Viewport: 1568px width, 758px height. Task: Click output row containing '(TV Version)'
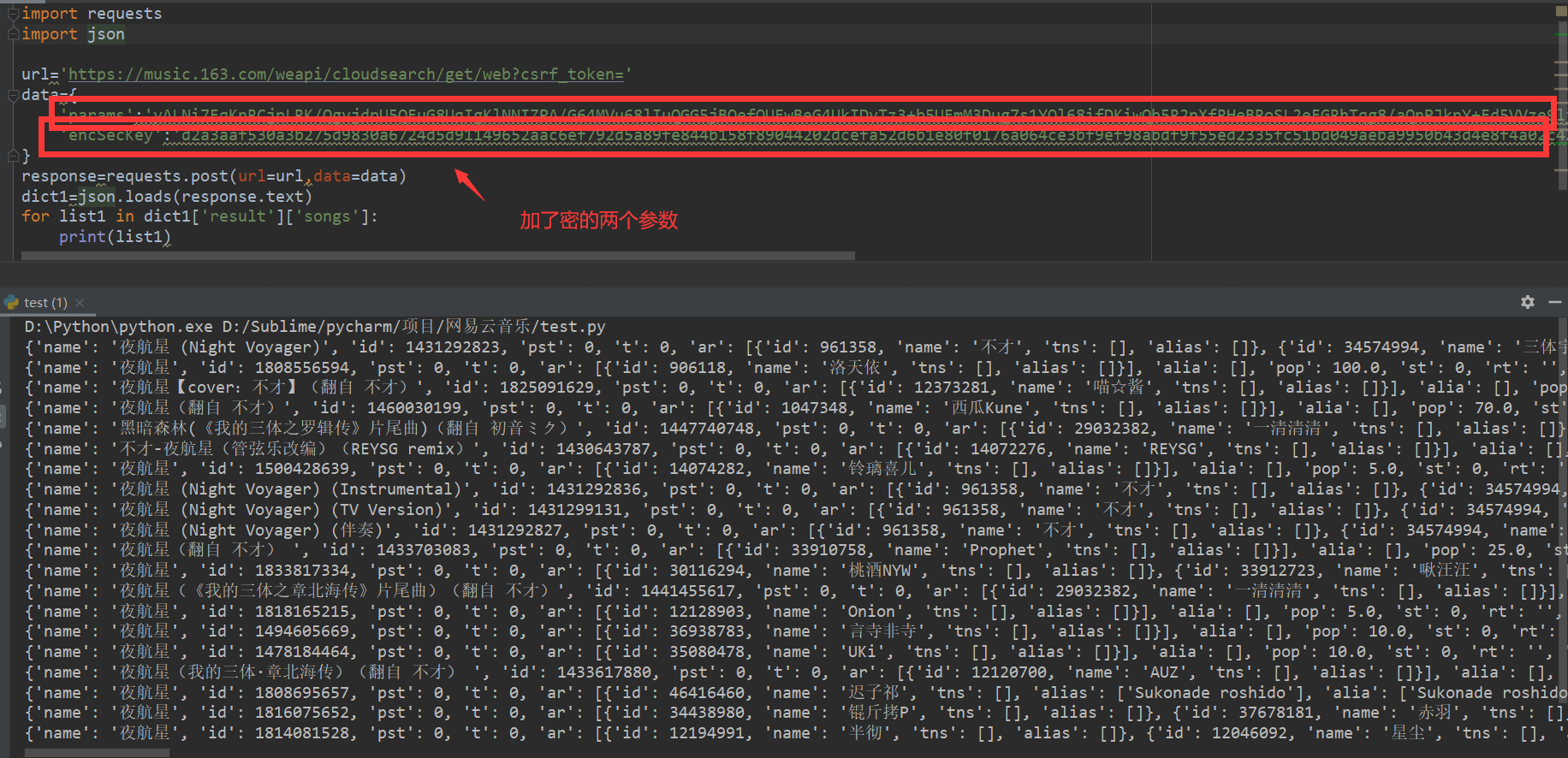796,510
